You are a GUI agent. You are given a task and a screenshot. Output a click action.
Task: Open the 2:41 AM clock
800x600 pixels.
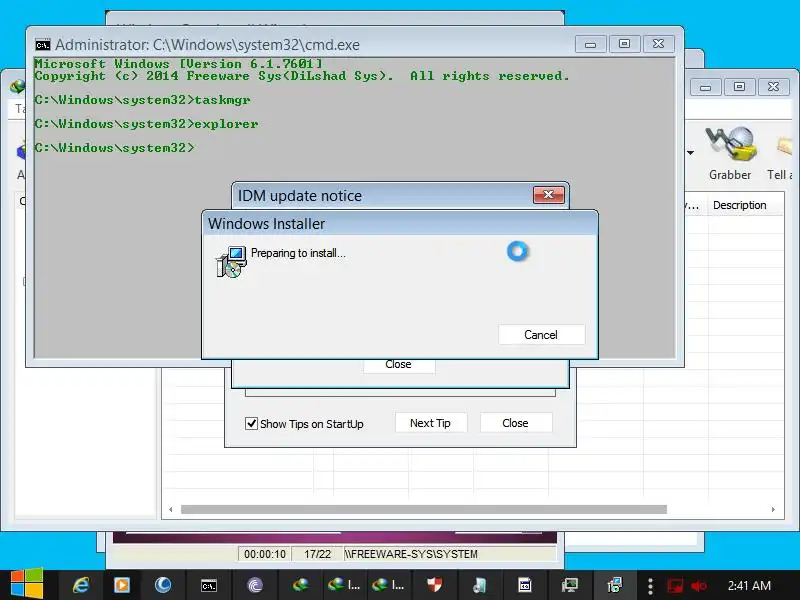click(x=749, y=586)
